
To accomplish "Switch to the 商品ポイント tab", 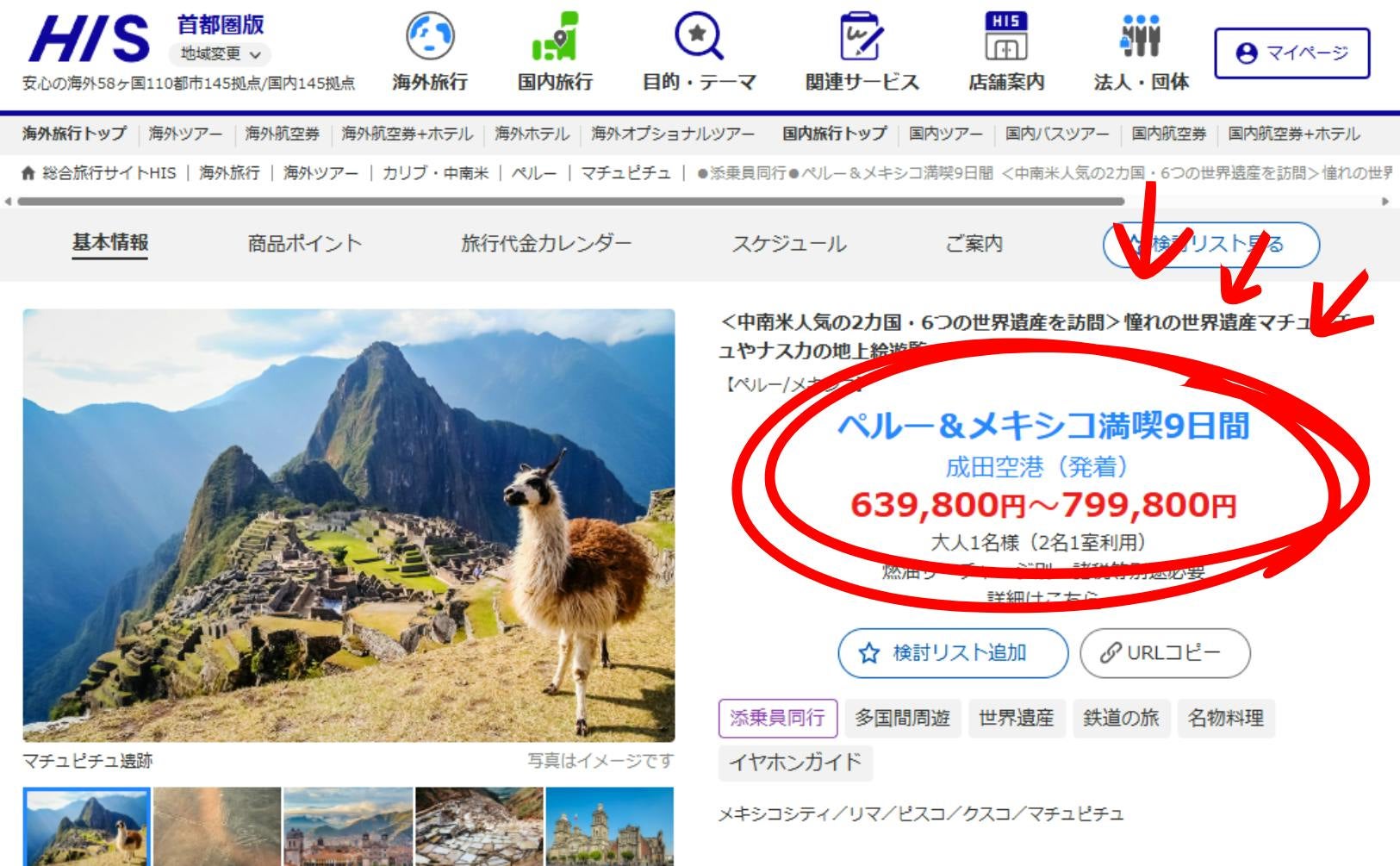I will pos(304,244).
